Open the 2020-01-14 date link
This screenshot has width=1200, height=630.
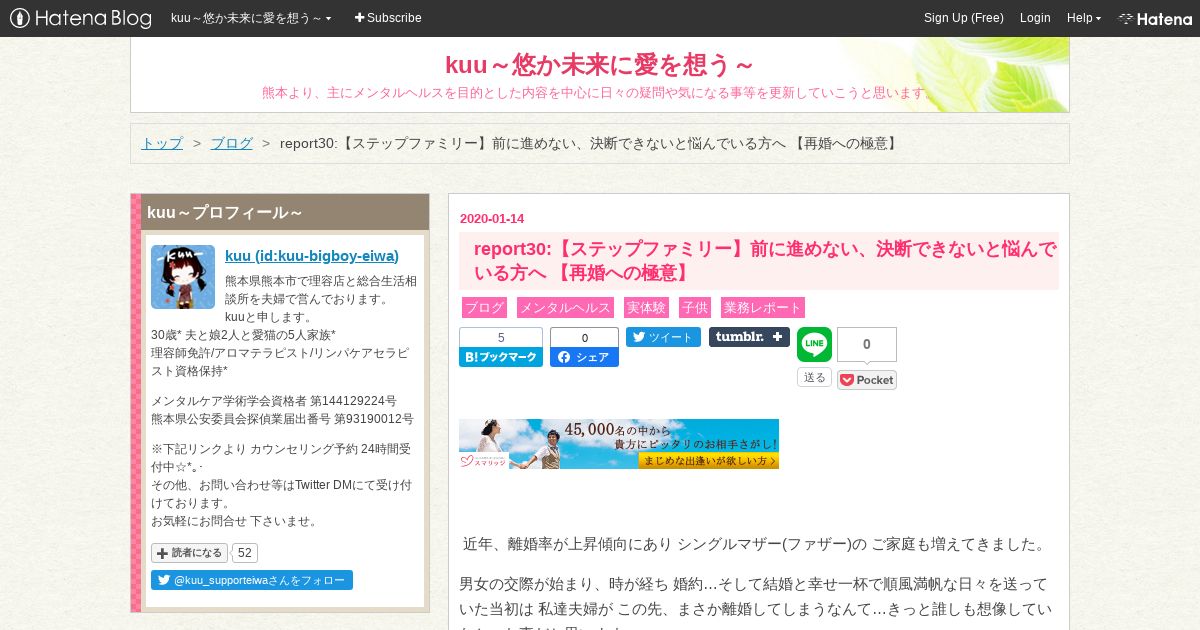[x=492, y=219]
